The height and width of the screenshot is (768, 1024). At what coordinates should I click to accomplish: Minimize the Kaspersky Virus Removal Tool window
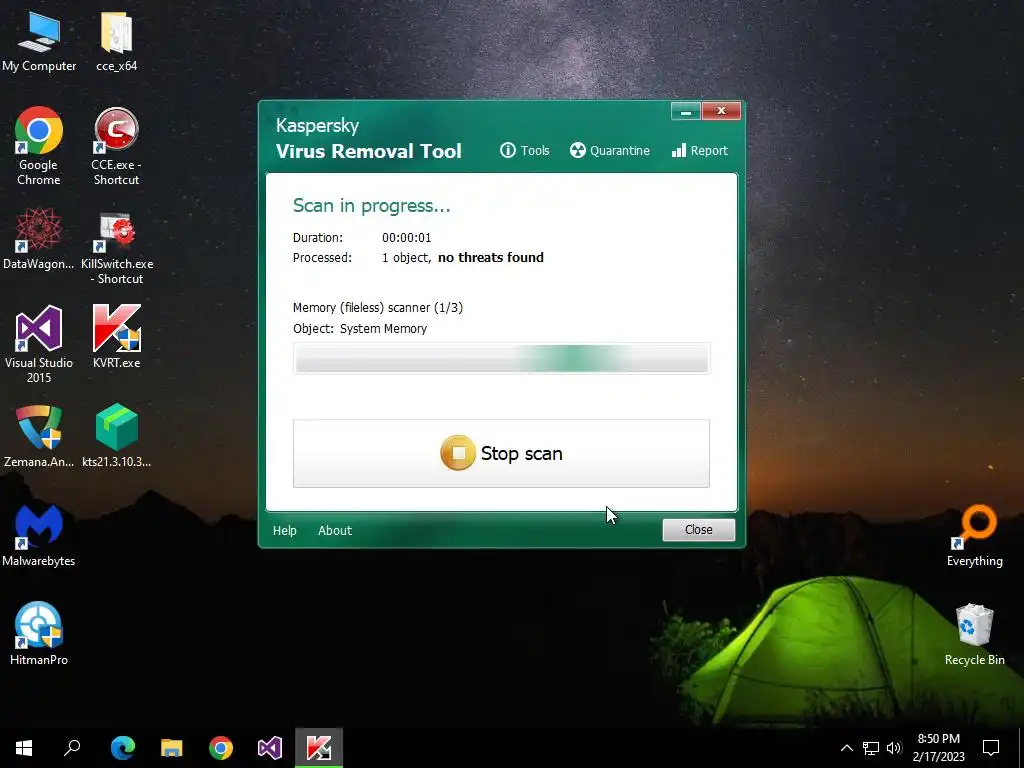[x=686, y=111]
